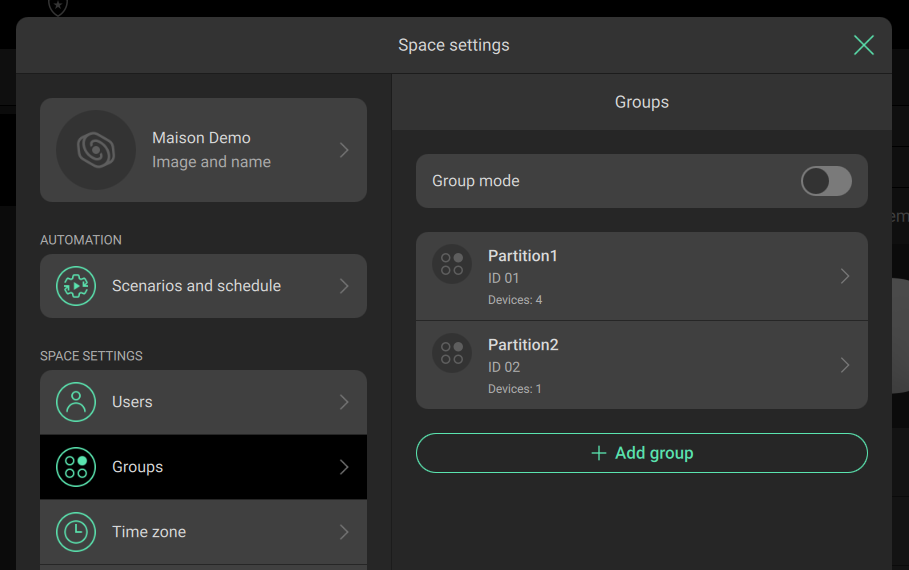Close the Space settings dialog
The width and height of the screenshot is (909, 570).
(864, 45)
